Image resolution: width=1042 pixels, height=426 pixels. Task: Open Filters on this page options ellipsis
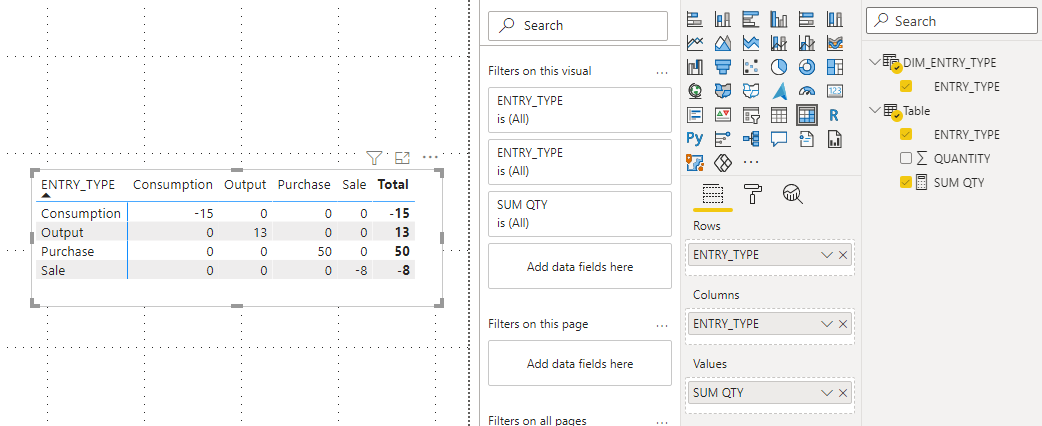pyautogui.click(x=662, y=324)
